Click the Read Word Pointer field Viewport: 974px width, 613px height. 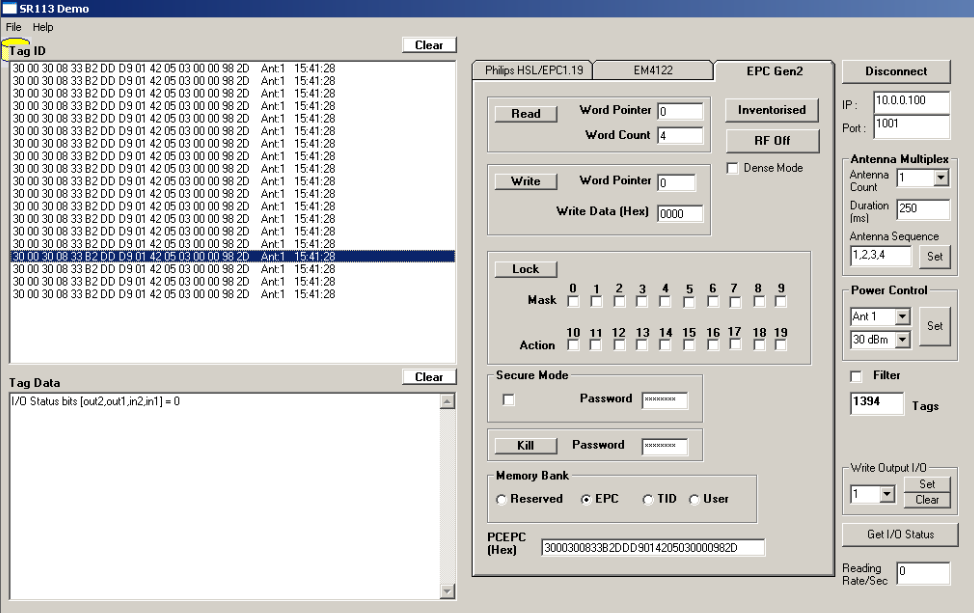click(x=680, y=111)
